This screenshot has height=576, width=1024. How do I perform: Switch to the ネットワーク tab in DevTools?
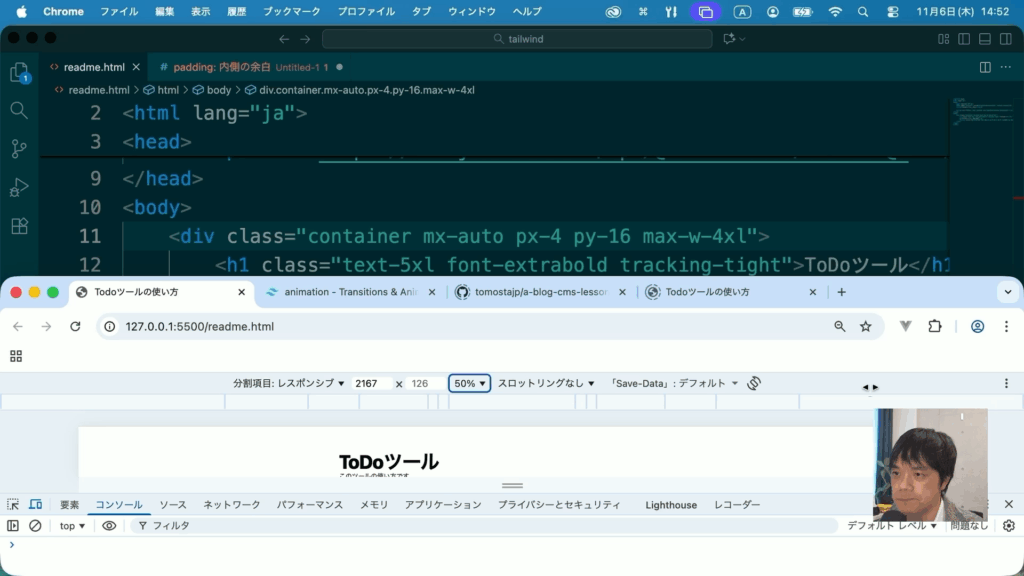tap(231, 505)
